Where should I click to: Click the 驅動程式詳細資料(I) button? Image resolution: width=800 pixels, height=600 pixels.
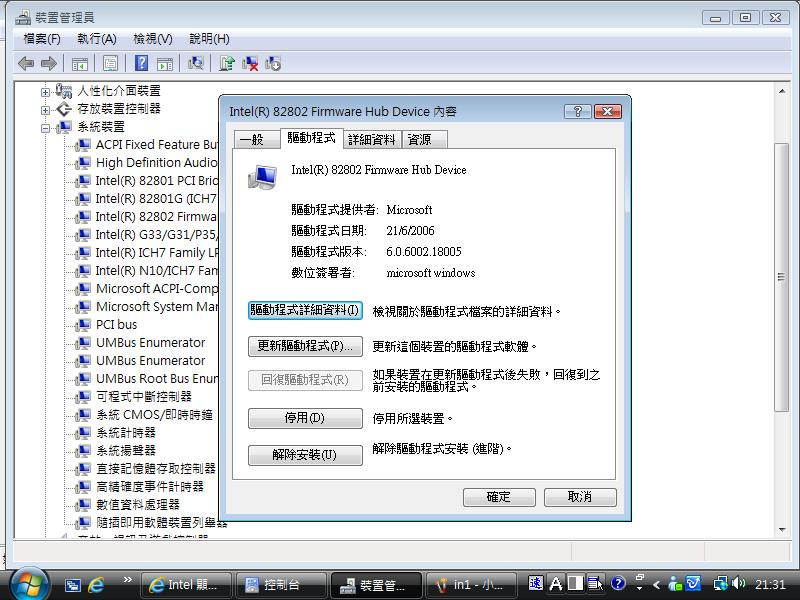coord(305,310)
